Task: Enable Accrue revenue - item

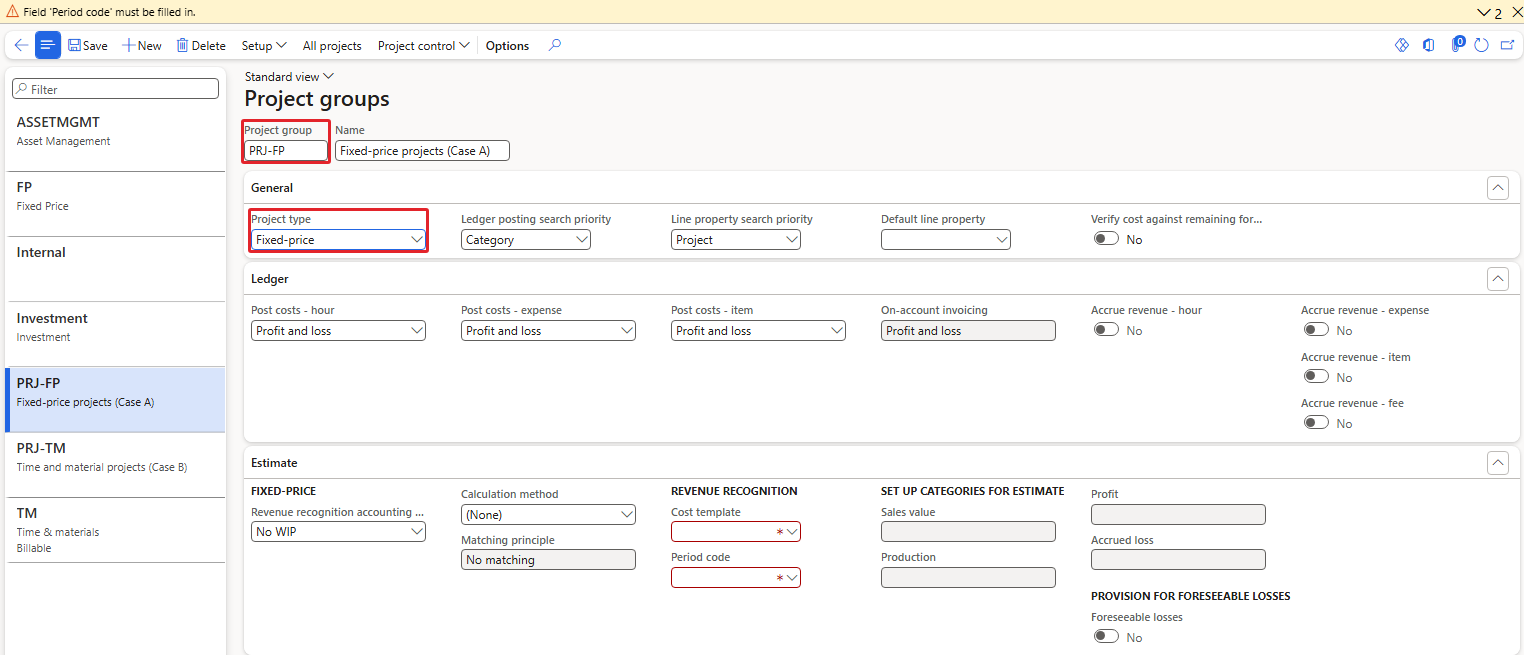Action: click(x=1316, y=377)
